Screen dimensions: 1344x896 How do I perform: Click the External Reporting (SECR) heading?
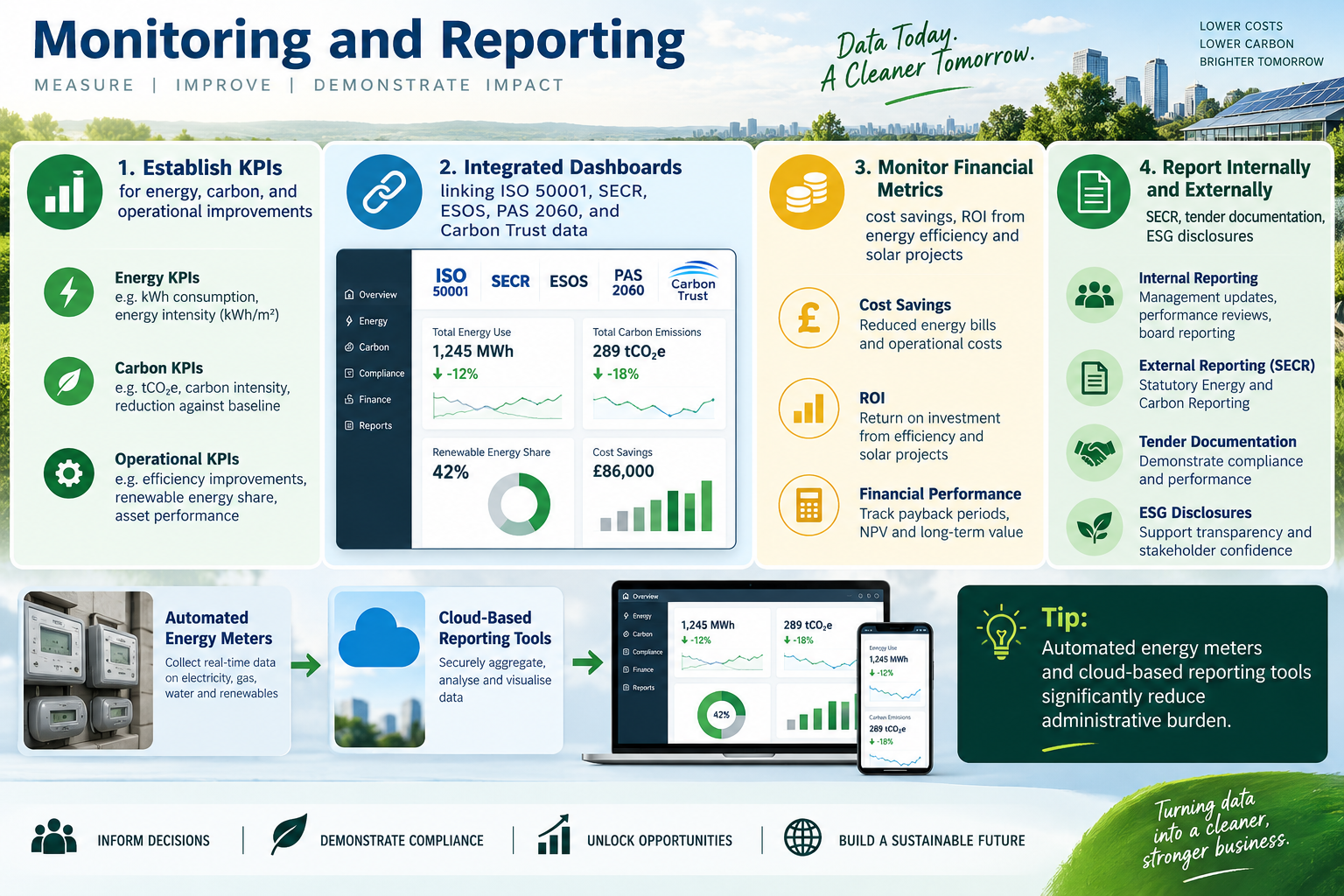tap(1227, 366)
